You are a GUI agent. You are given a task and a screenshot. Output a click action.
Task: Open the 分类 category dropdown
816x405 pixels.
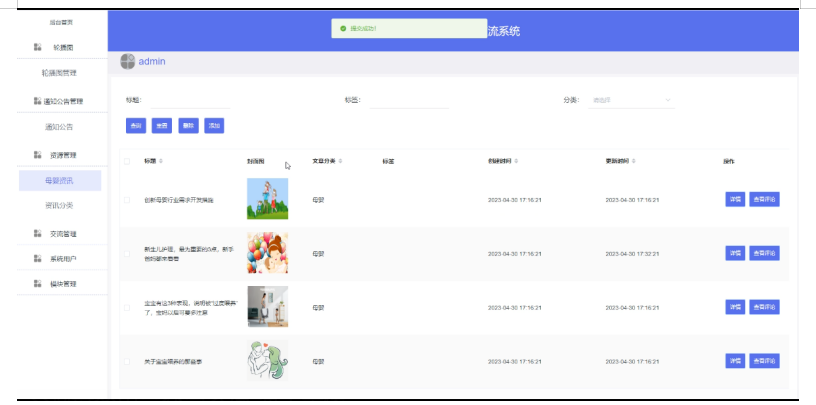coord(631,100)
